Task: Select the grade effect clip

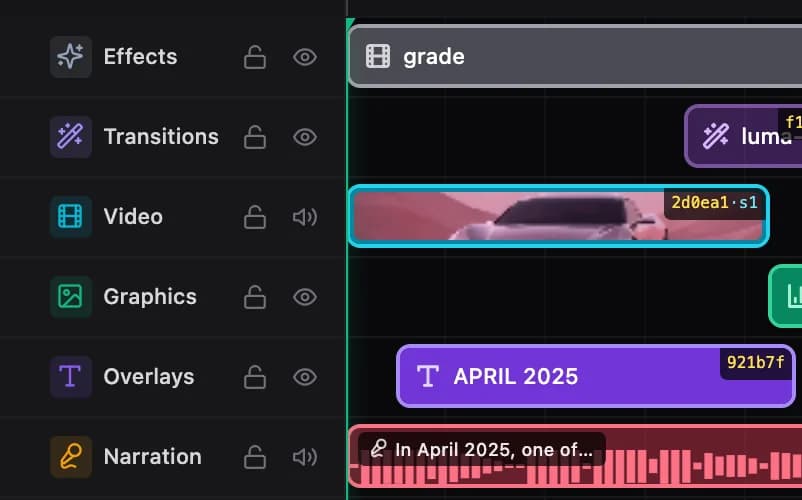Action: pyautogui.click(x=575, y=56)
